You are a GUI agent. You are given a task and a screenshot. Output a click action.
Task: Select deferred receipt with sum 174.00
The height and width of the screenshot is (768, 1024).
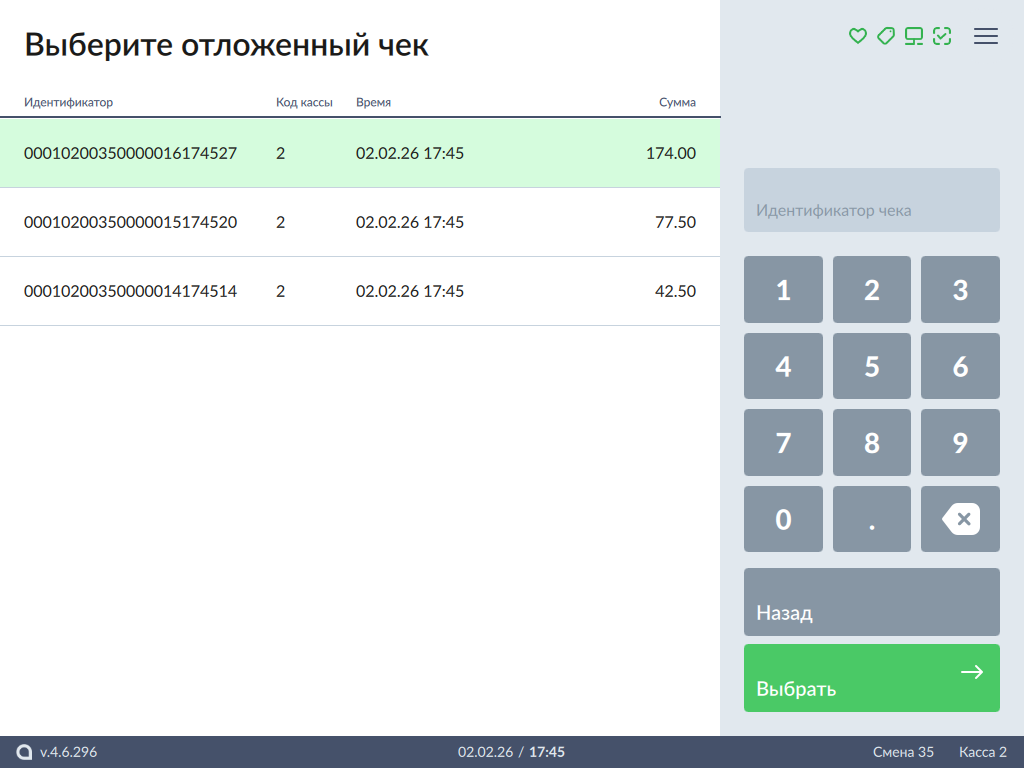point(359,153)
